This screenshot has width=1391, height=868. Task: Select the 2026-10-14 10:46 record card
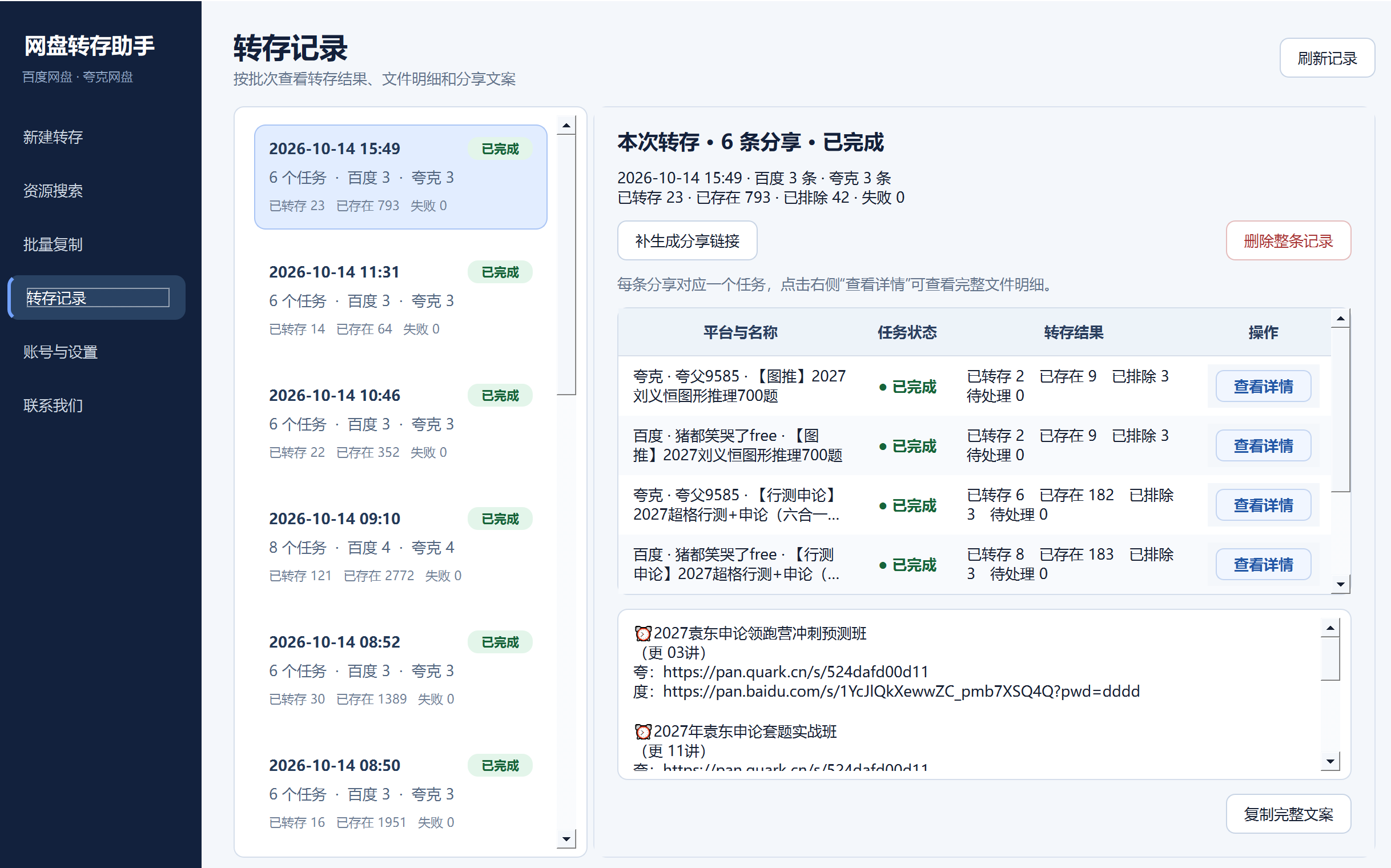[400, 424]
